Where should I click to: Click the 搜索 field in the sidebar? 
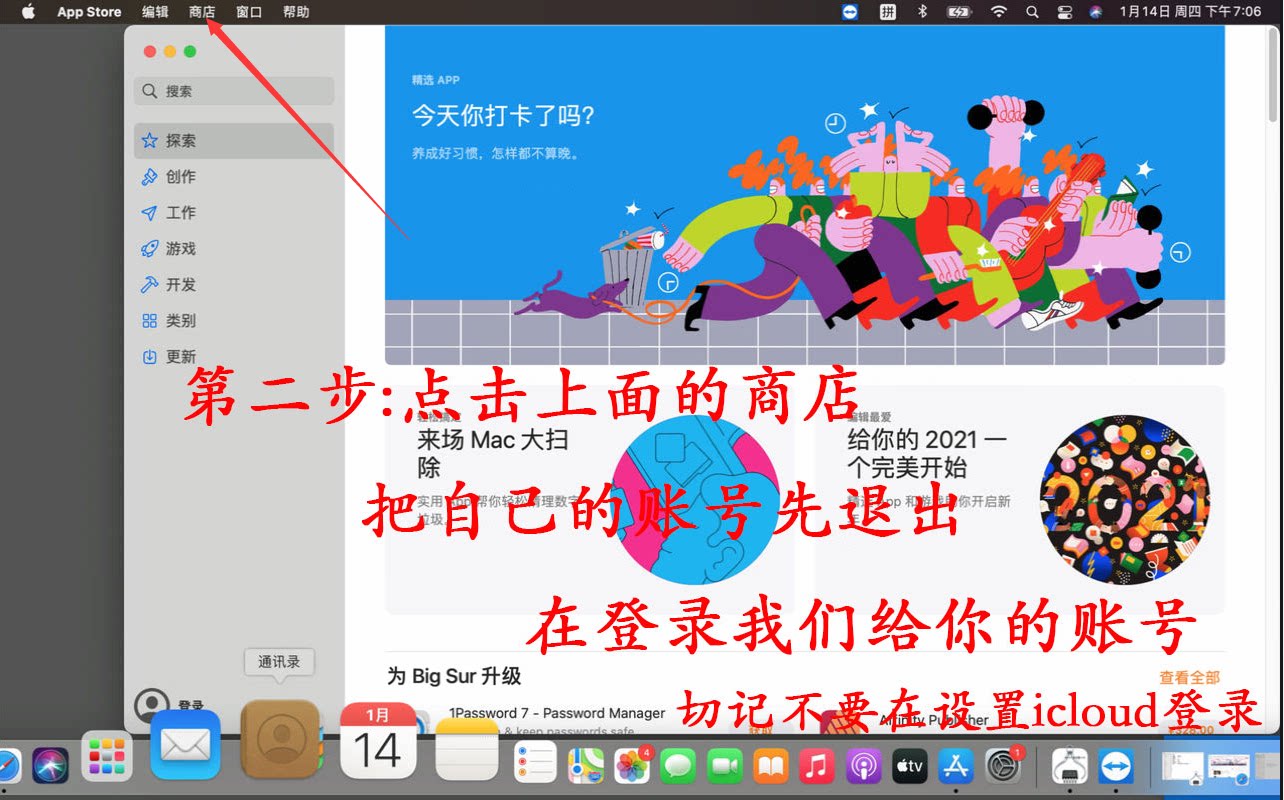[233, 90]
